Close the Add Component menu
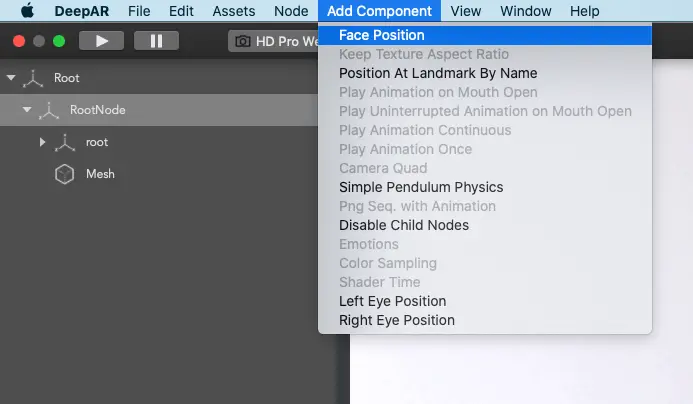 379,11
